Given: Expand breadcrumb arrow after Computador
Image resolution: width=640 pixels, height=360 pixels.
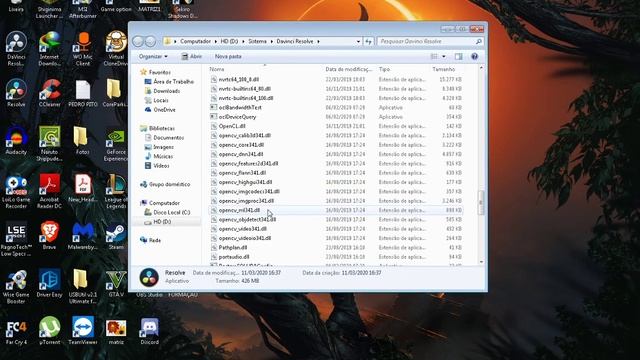Looking at the screenshot, I should point(215,41).
